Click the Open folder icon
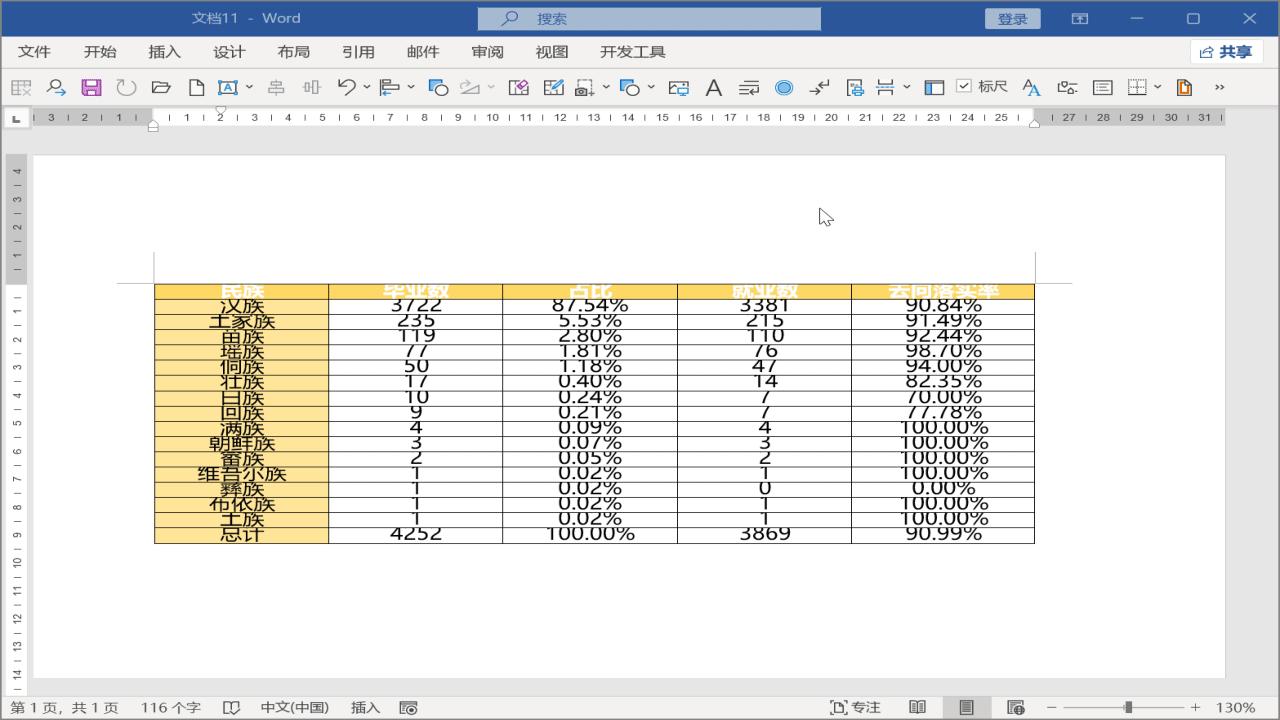 (161, 88)
